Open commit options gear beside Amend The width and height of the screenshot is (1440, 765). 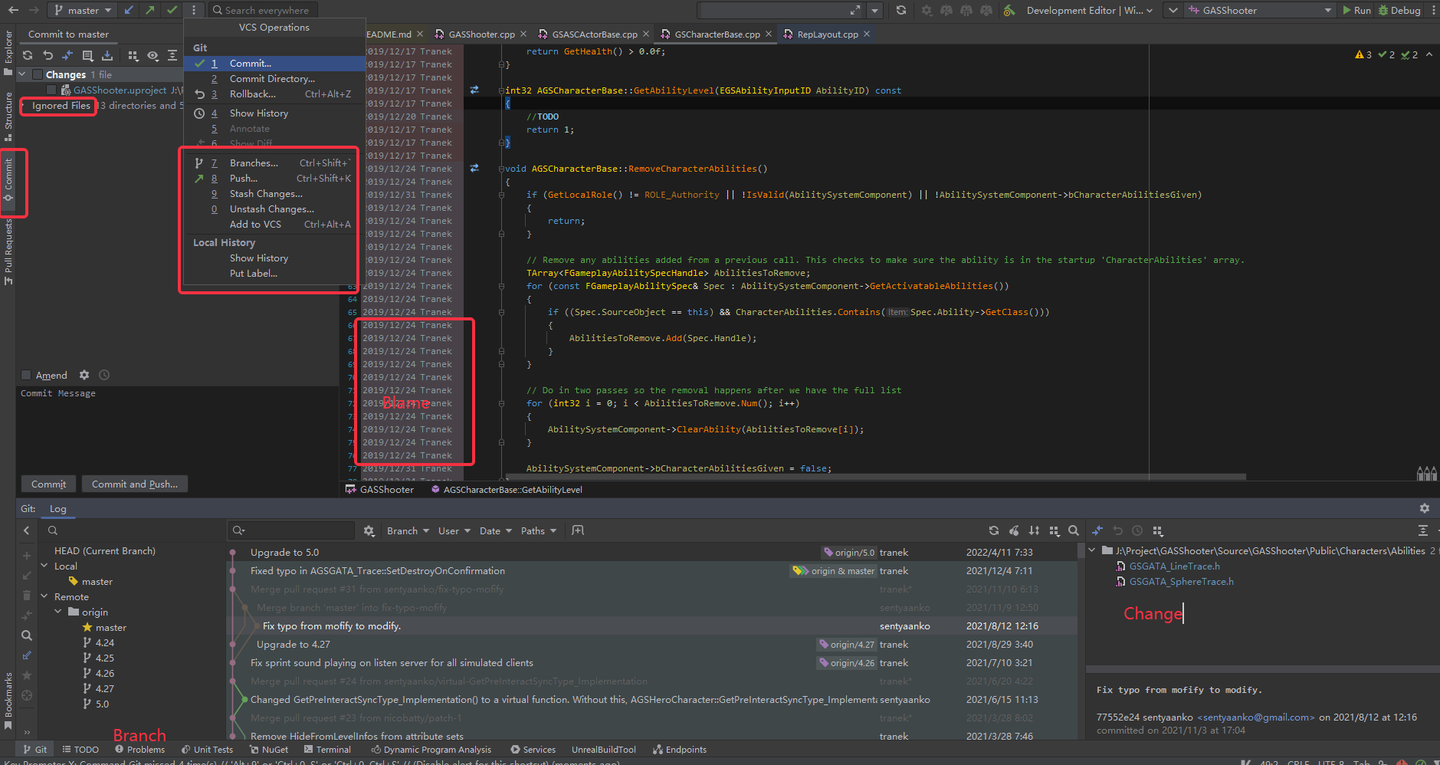[84, 375]
